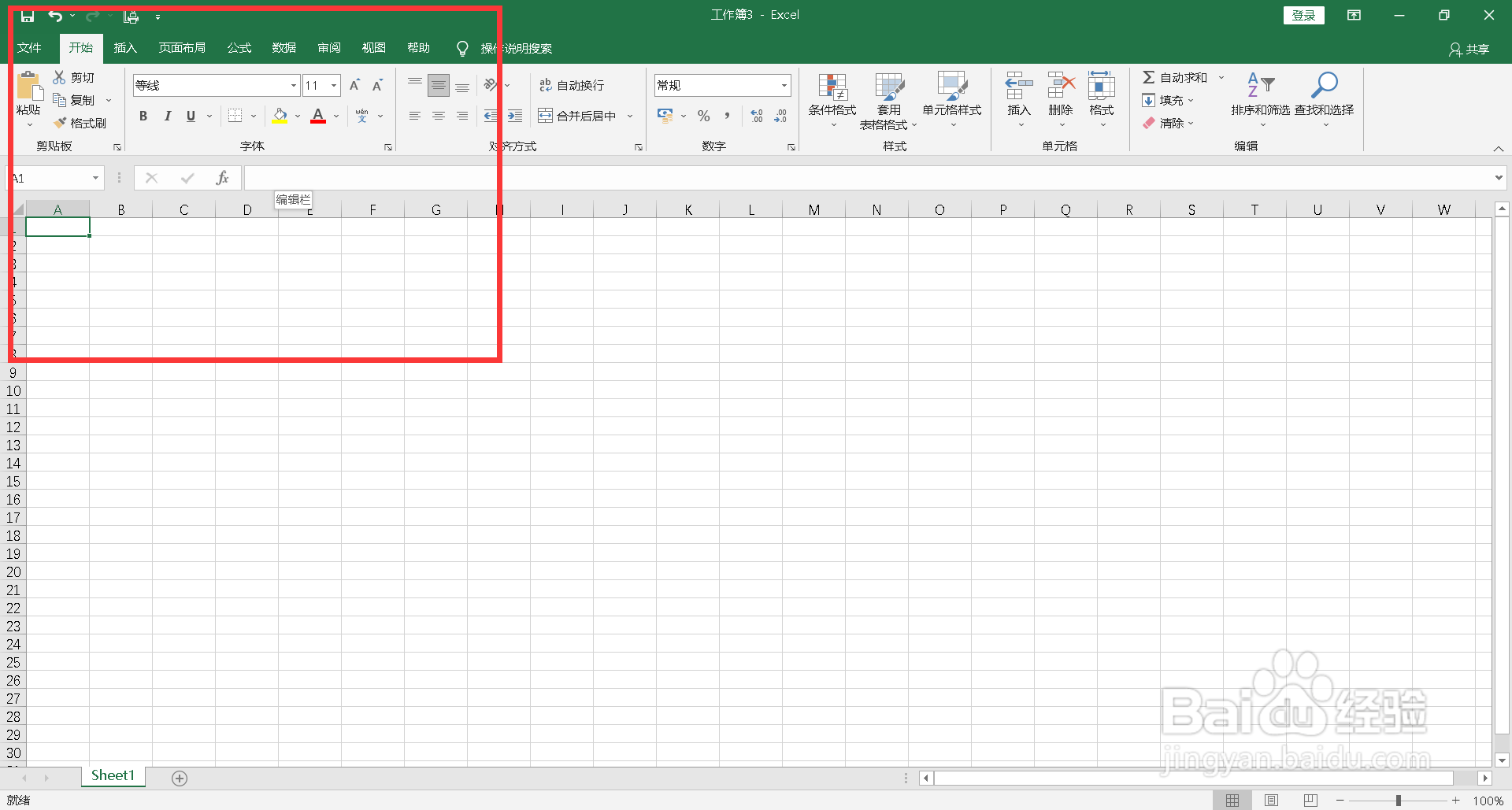The image size is (1512, 810).
Task: Toggle Wrap Text (自动换行)
Action: pos(572,85)
